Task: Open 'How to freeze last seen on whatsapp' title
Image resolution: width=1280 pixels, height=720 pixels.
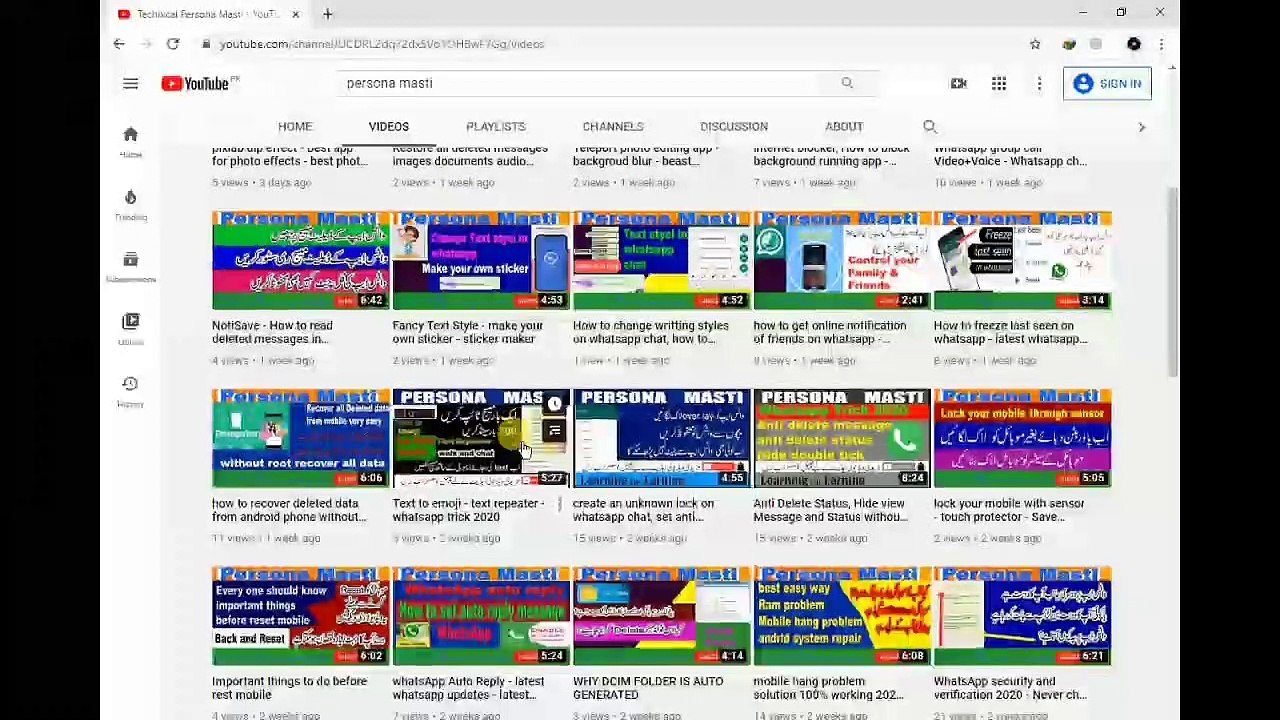Action: [x=1011, y=332]
